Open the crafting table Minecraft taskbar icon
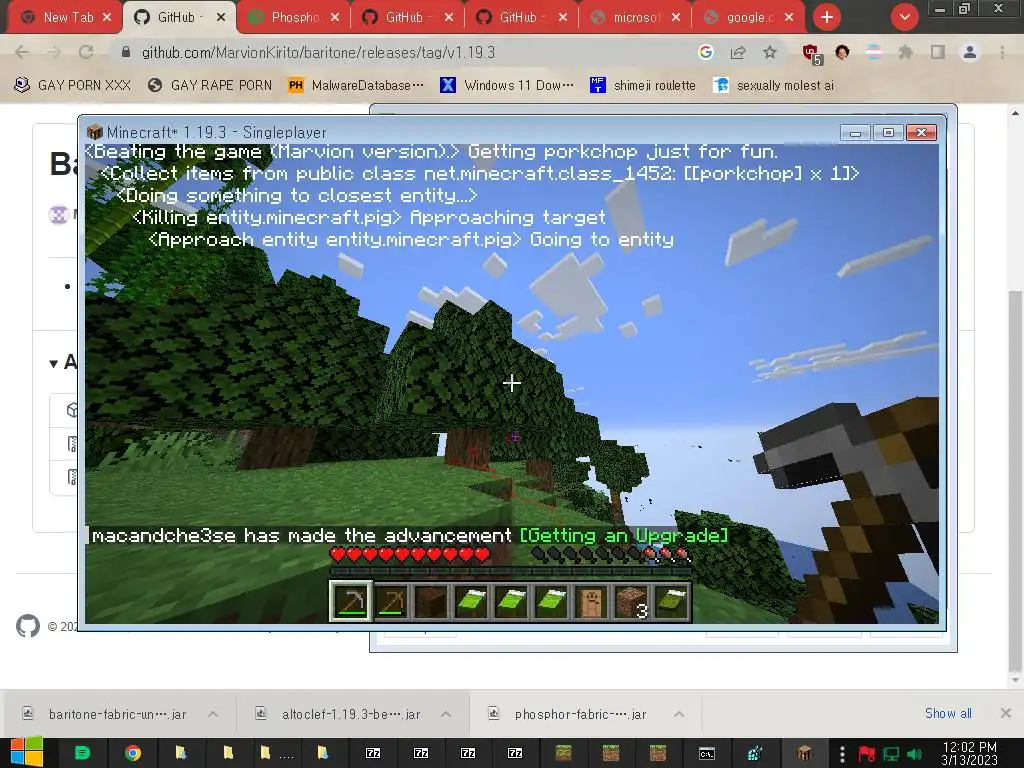 pos(805,753)
